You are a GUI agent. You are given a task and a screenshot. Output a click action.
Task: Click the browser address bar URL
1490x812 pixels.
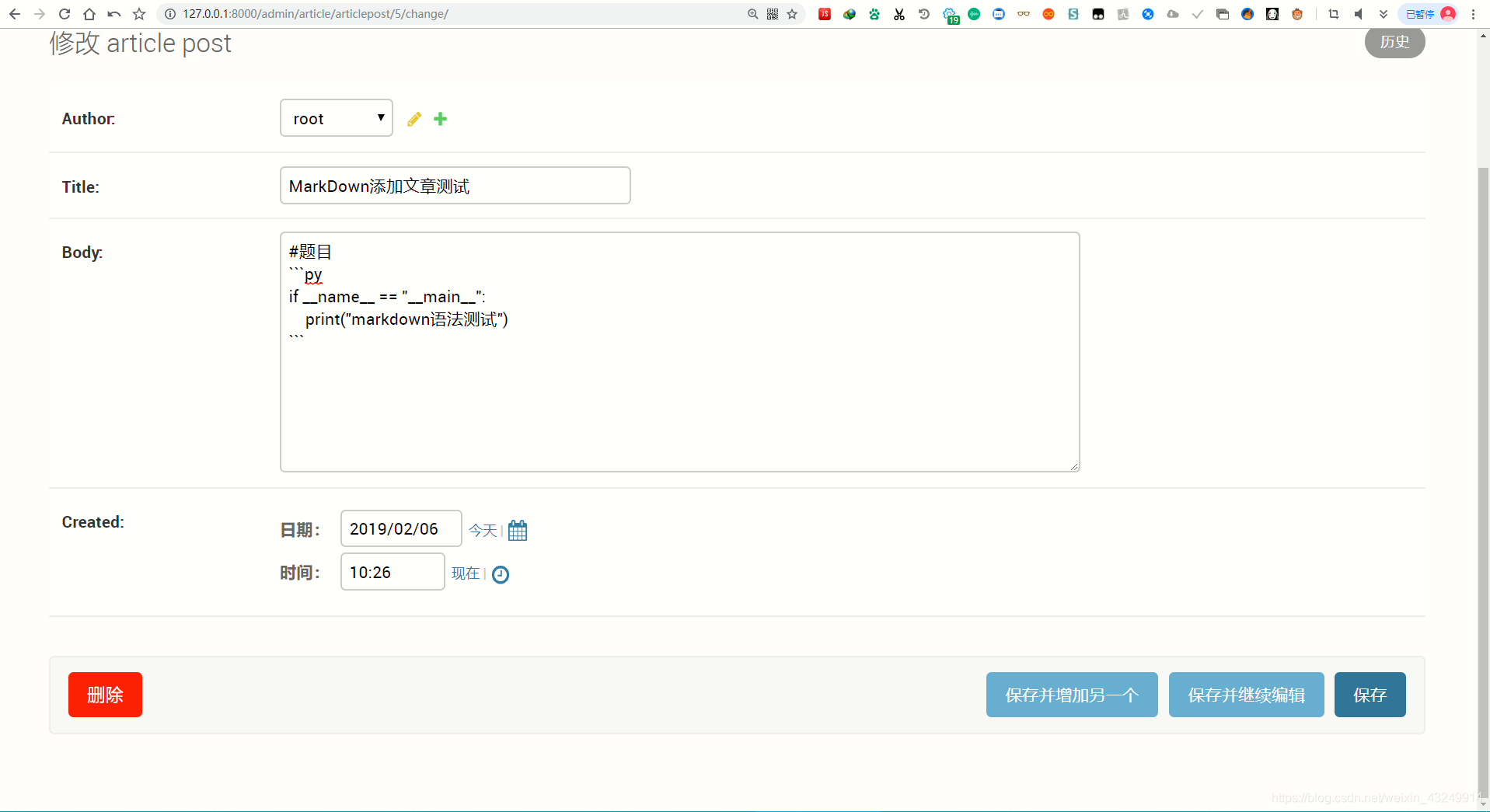(315, 14)
